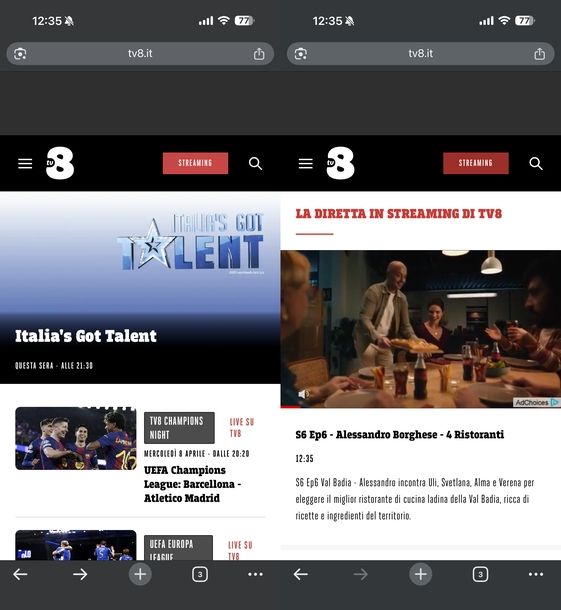Open tab switcher showing 3 in right toolbar
561x610 pixels.
click(480, 574)
